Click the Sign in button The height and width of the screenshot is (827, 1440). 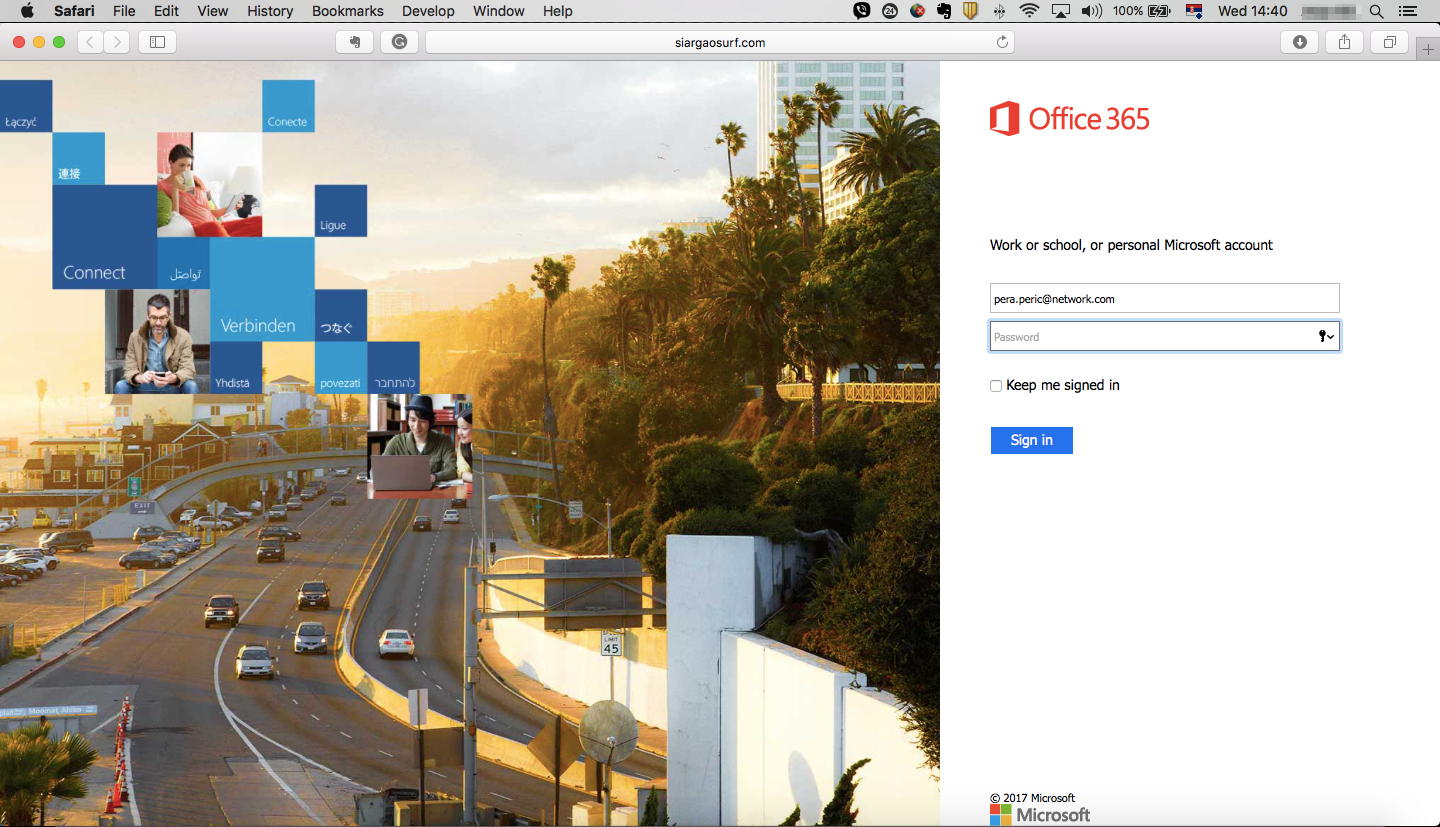tap(1031, 440)
